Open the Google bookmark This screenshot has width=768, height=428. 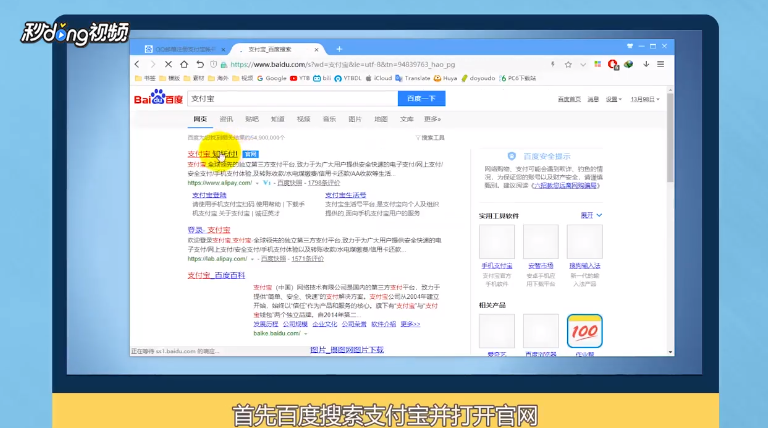tap(272, 78)
